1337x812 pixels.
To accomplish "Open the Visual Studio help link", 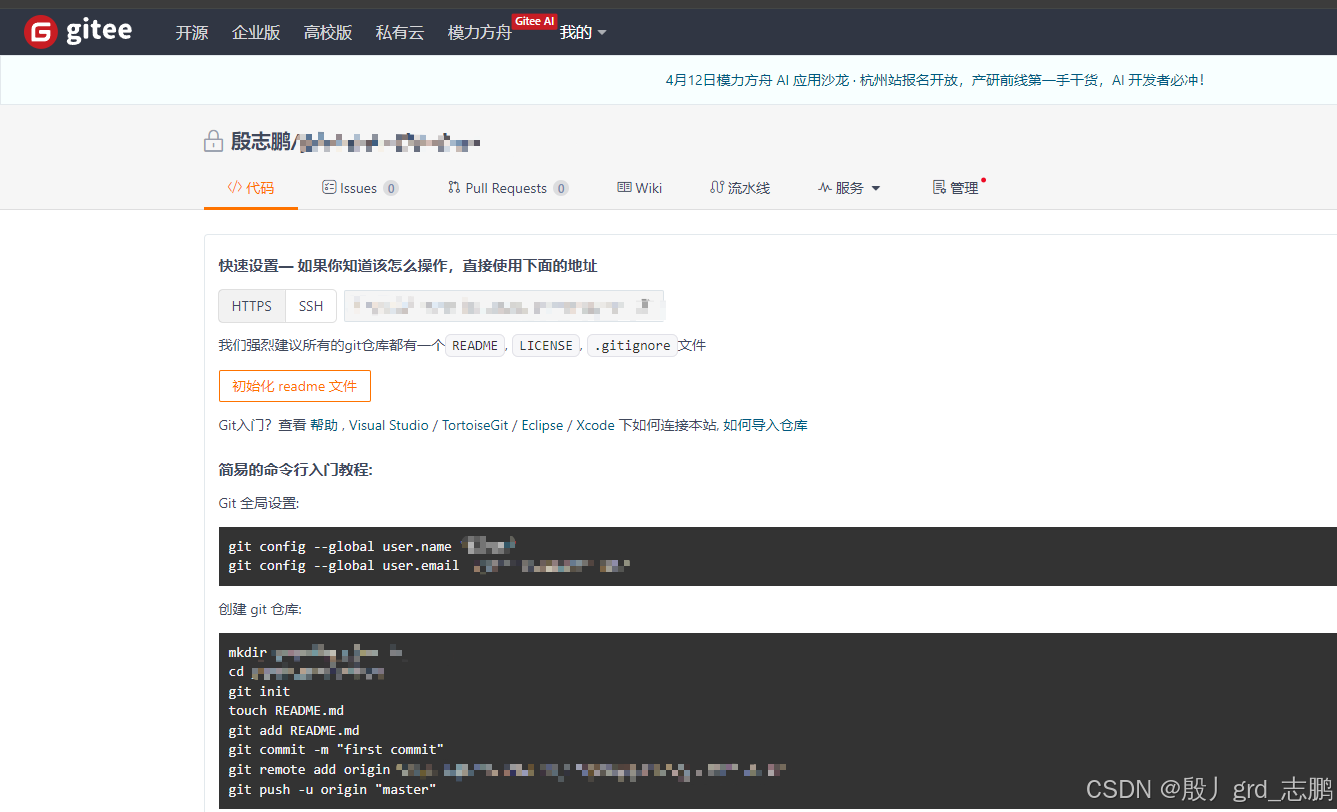I will 389,425.
